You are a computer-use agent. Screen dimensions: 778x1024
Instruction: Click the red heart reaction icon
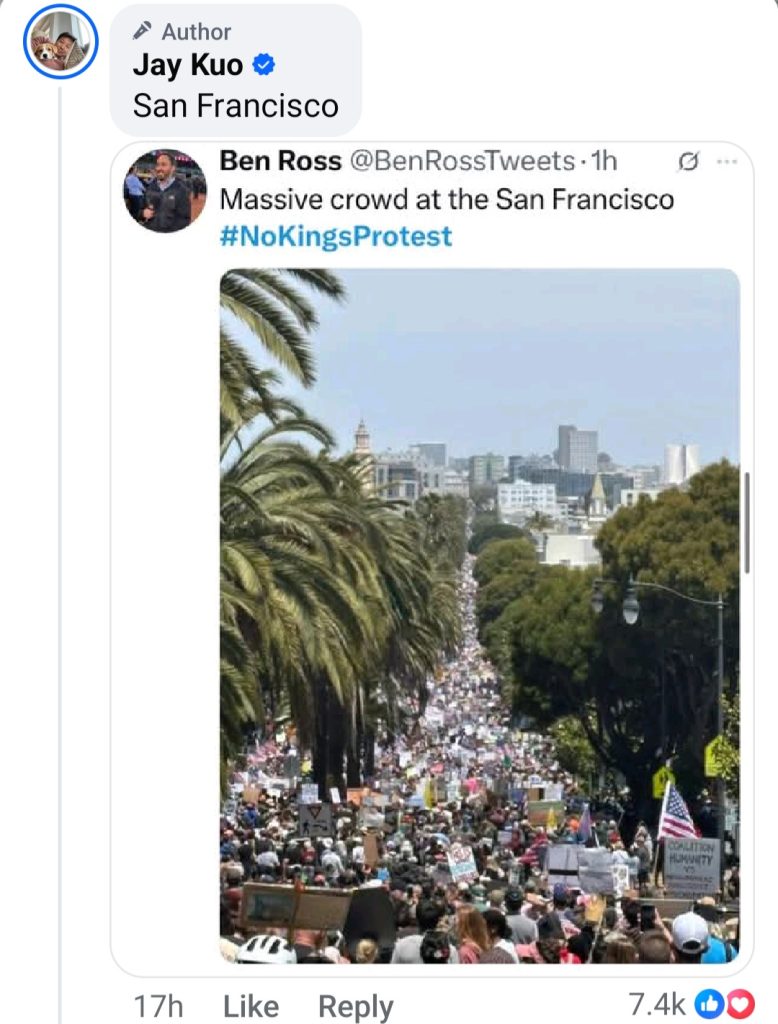pos(740,1003)
